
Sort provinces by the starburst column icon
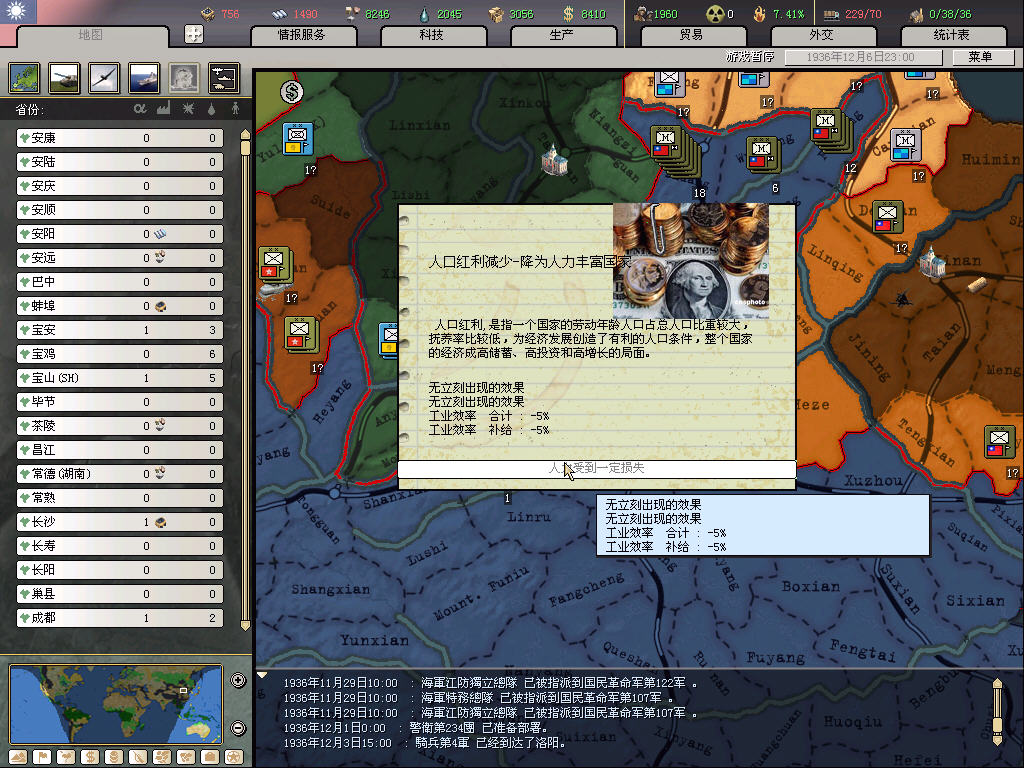click(188, 108)
